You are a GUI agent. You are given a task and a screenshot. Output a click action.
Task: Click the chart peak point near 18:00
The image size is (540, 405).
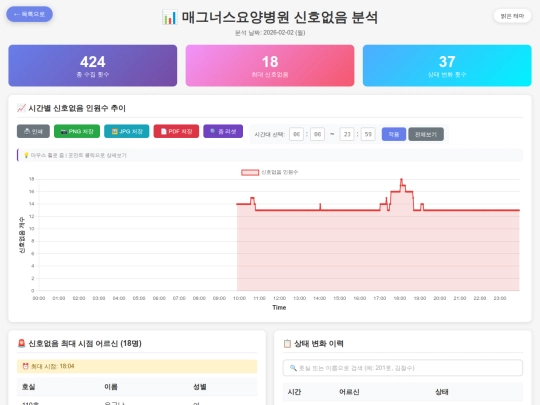(x=401, y=179)
